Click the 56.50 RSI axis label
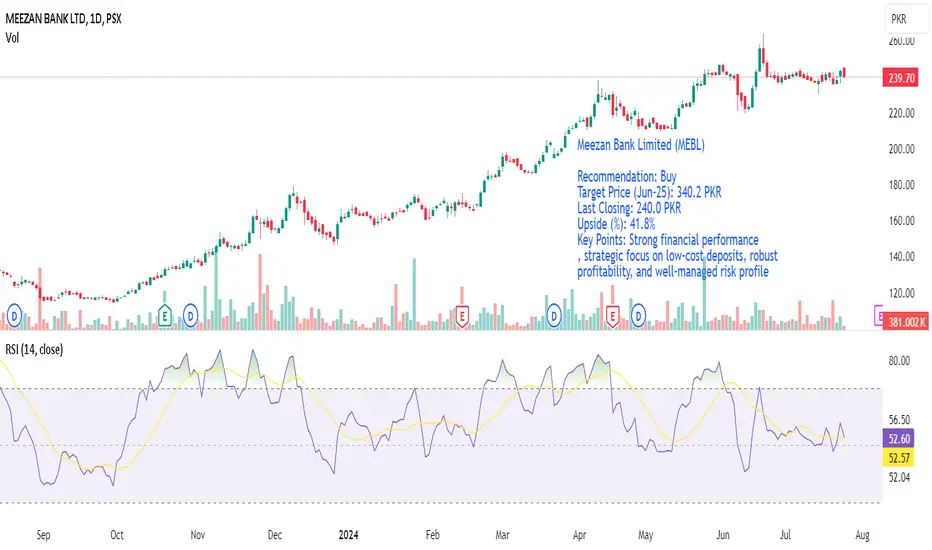This screenshot has height=550, width=932. (x=899, y=420)
